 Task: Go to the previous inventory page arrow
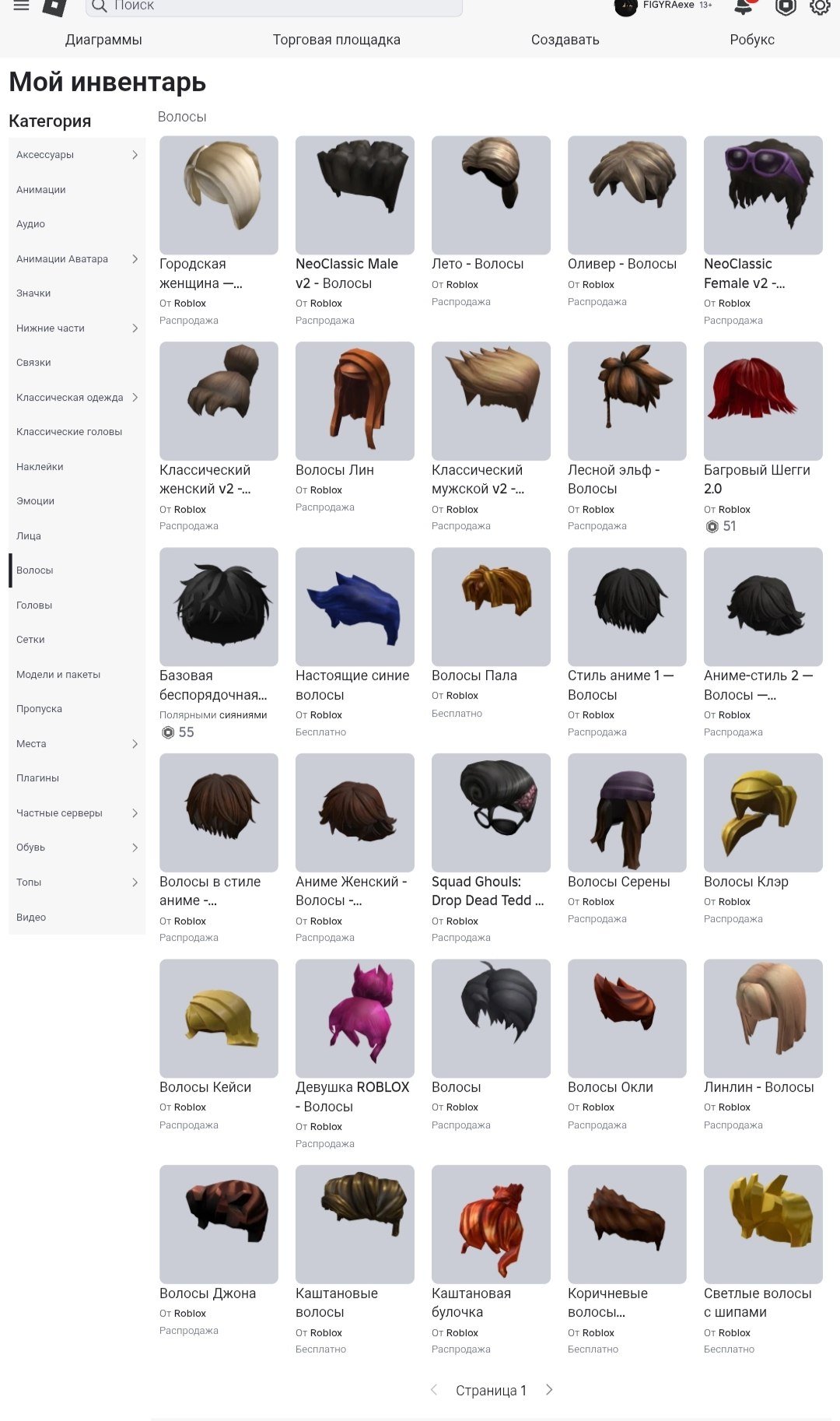click(x=434, y=1389)
